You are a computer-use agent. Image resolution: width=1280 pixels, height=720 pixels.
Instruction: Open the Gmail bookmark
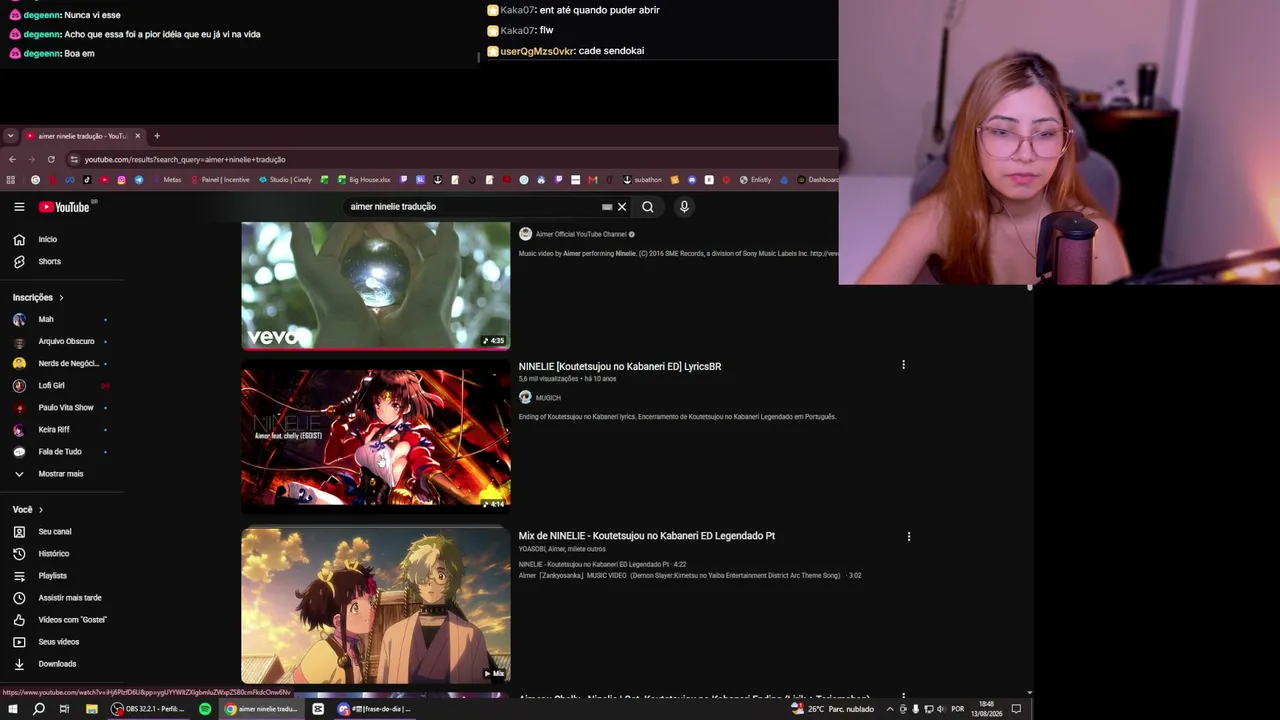click(593, 180)
